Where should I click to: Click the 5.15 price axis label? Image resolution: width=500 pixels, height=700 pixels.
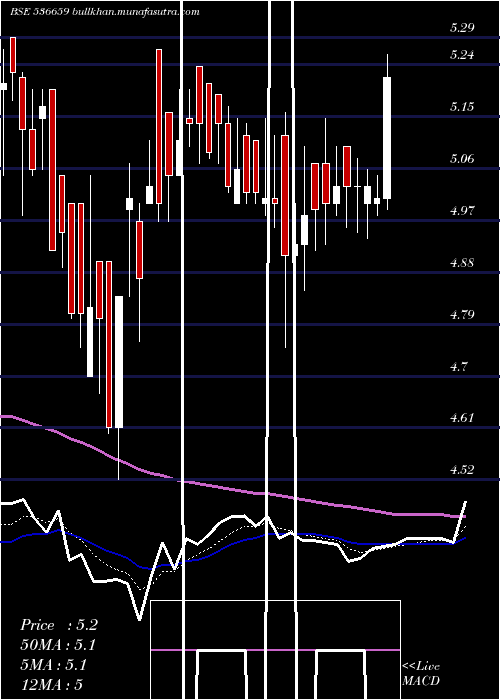462,107
